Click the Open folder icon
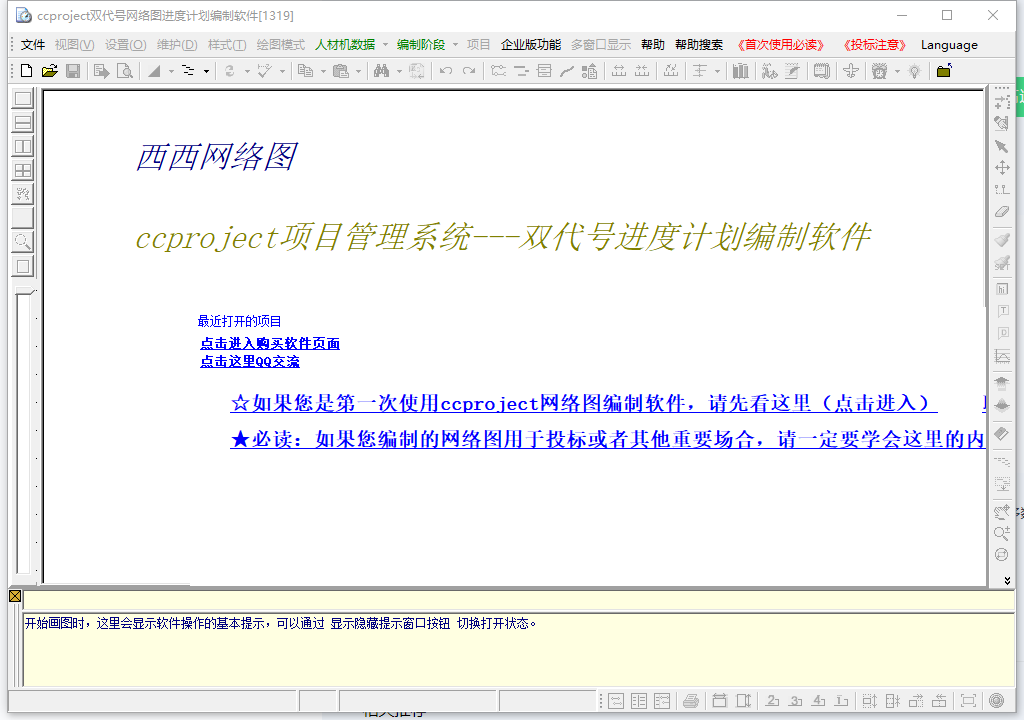This screenshot has height=720, width=1024. pyautogui.click(x=49, y=71)
